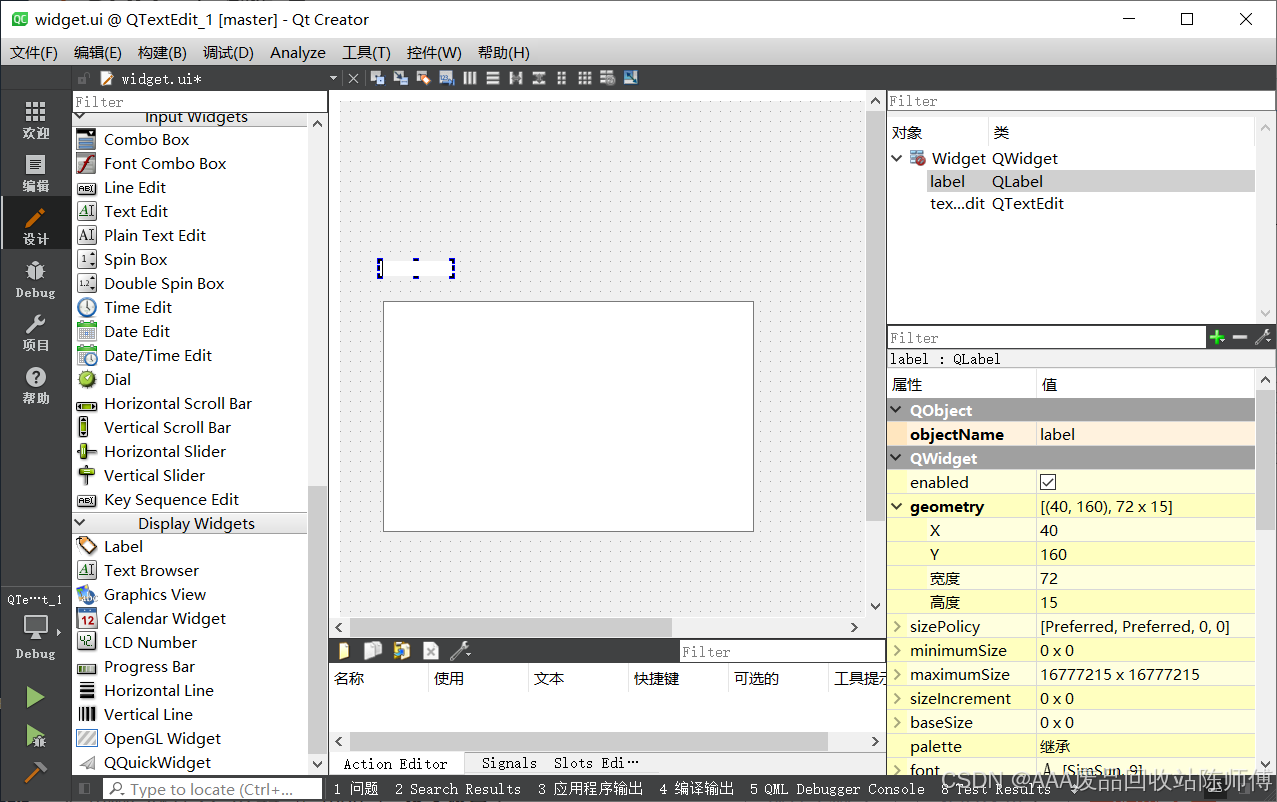Collapse the Widget node in object tree

pyautogui.click(x=897, y=158)
